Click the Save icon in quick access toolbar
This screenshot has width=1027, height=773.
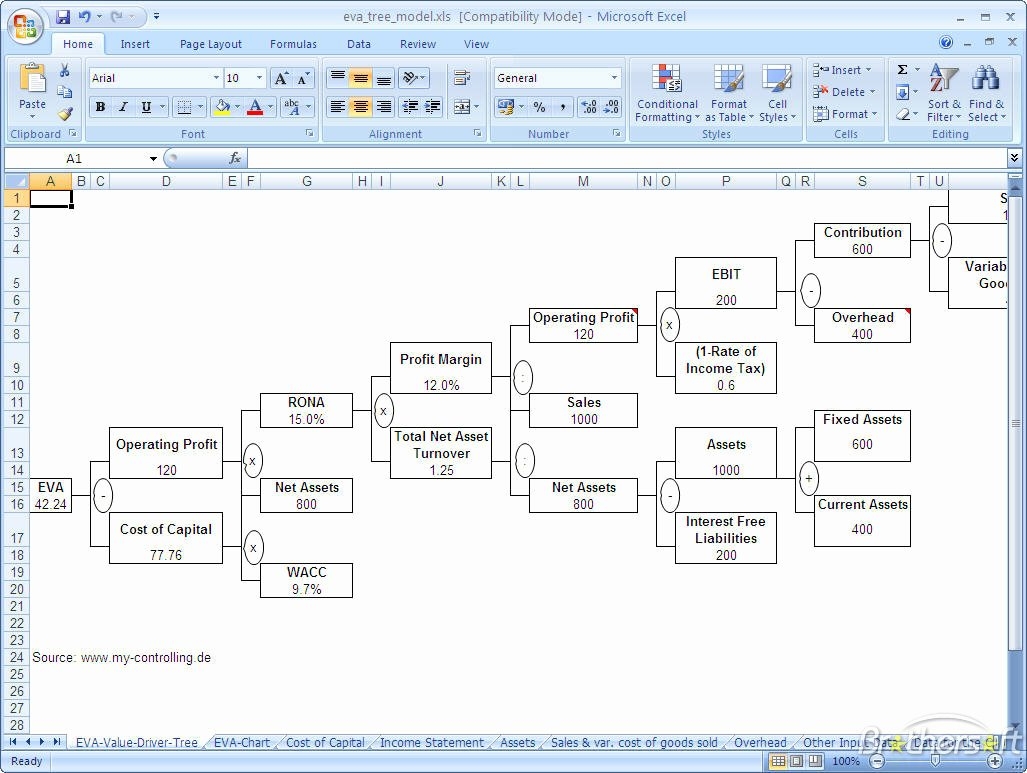click(x=63, y=17)
